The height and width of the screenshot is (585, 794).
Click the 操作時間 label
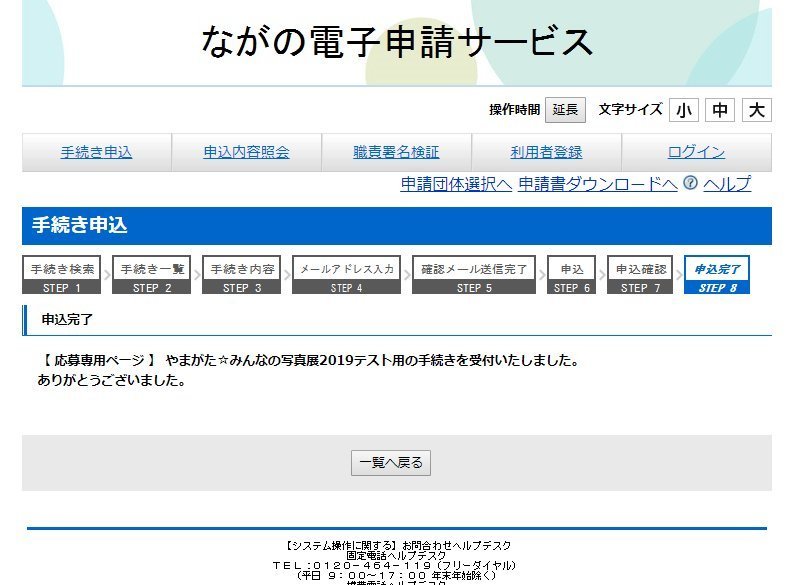pyautogui.click(x=514, y=110)
